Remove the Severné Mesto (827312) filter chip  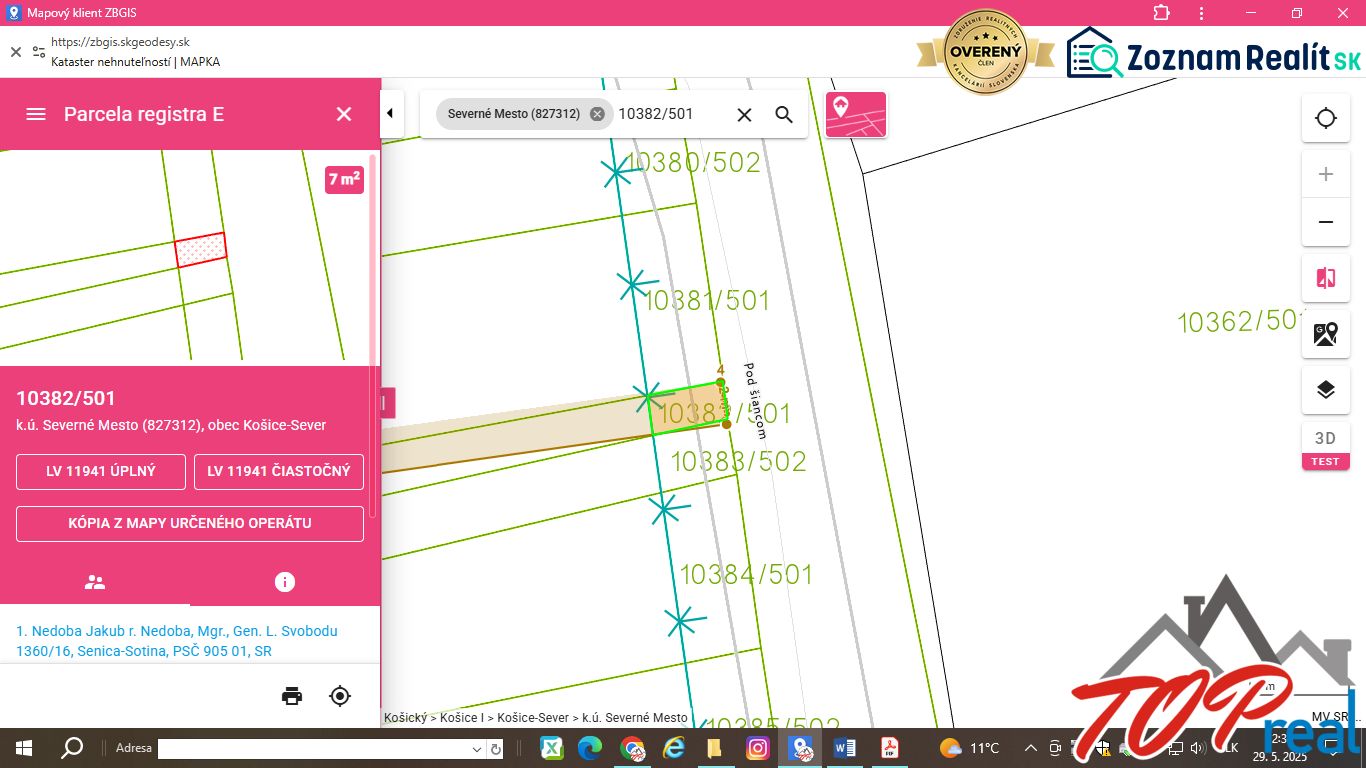pyautogui.click(x=597, y=114)
